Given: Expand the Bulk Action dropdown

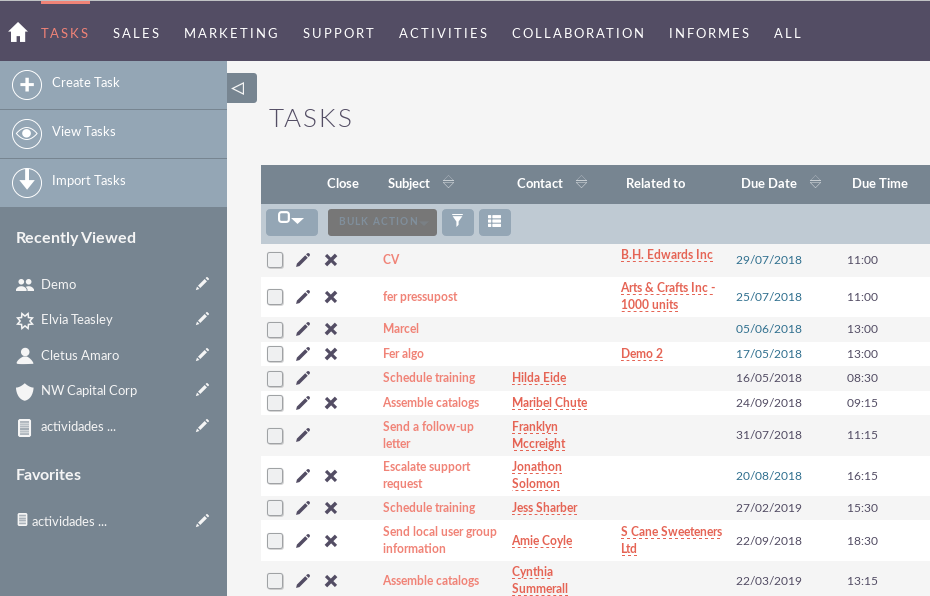Looking at the screenshot, I should click(382, 222).
